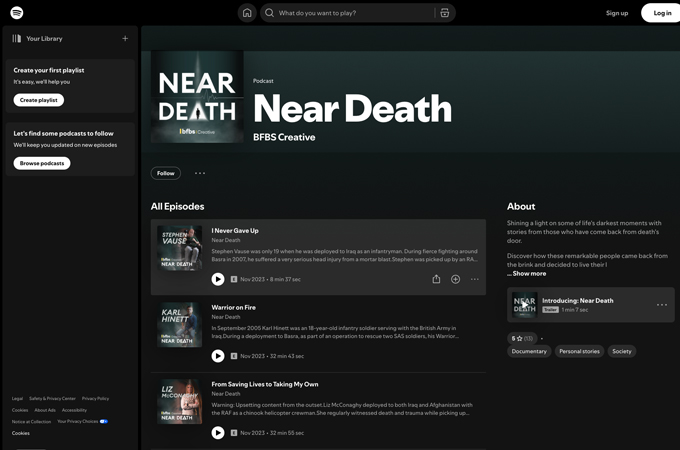Viewport: 680px width, 450px height.
Task: Click the BFBS Creative publisher name
Action: [284, 137]
